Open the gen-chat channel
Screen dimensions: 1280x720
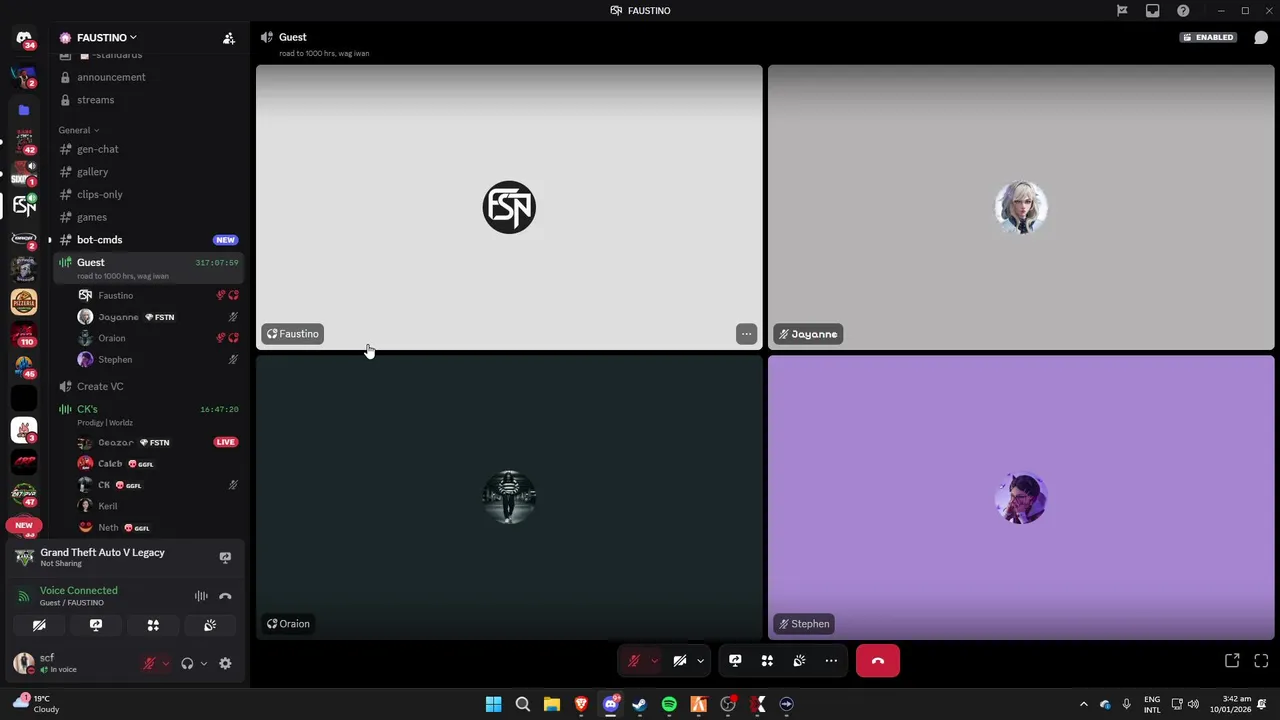[x=148, y=149]
